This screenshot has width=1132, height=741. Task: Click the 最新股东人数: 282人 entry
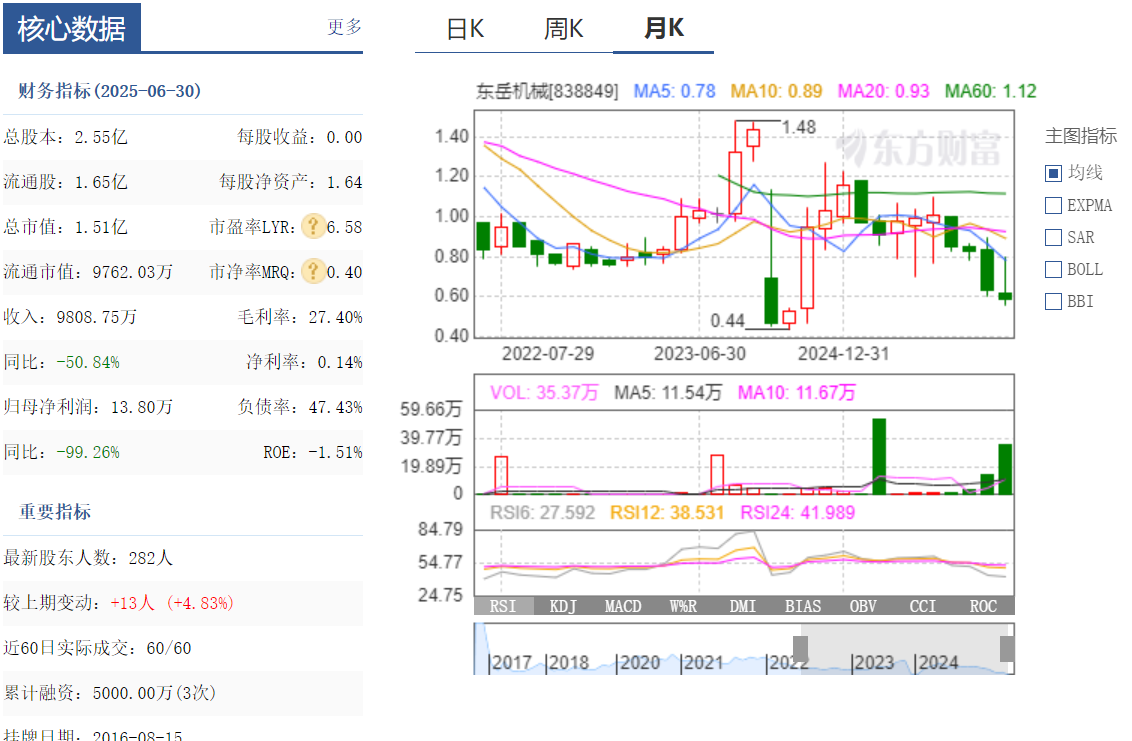click(88, 558)
